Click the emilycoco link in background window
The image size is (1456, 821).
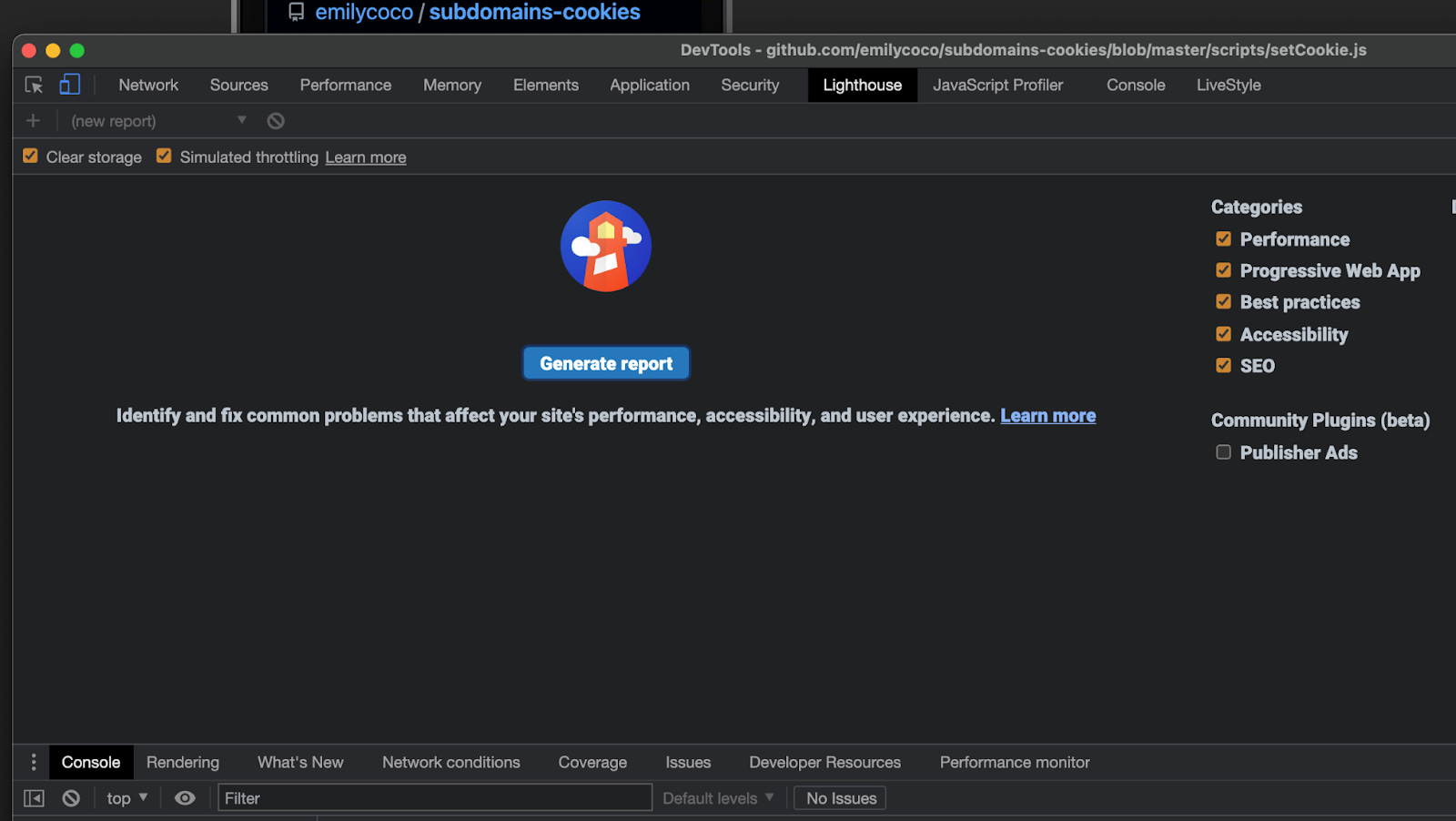tap(364, 12)
